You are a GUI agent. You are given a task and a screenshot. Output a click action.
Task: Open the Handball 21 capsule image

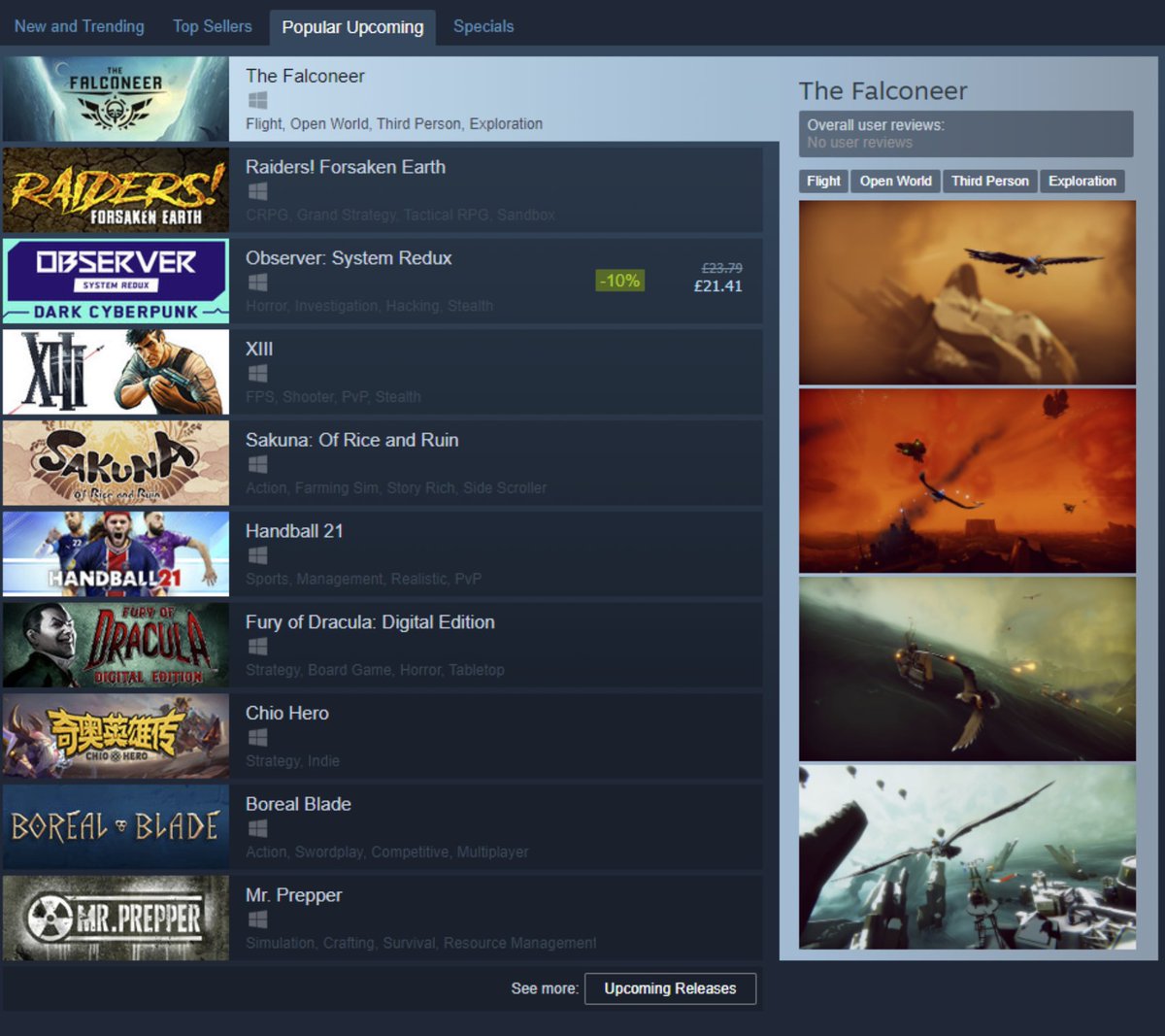coord(116,554)
